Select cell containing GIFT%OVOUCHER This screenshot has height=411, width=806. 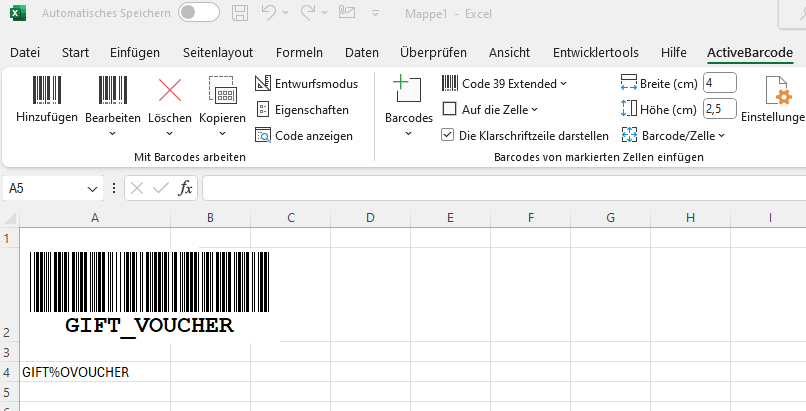tap(95, 372)
